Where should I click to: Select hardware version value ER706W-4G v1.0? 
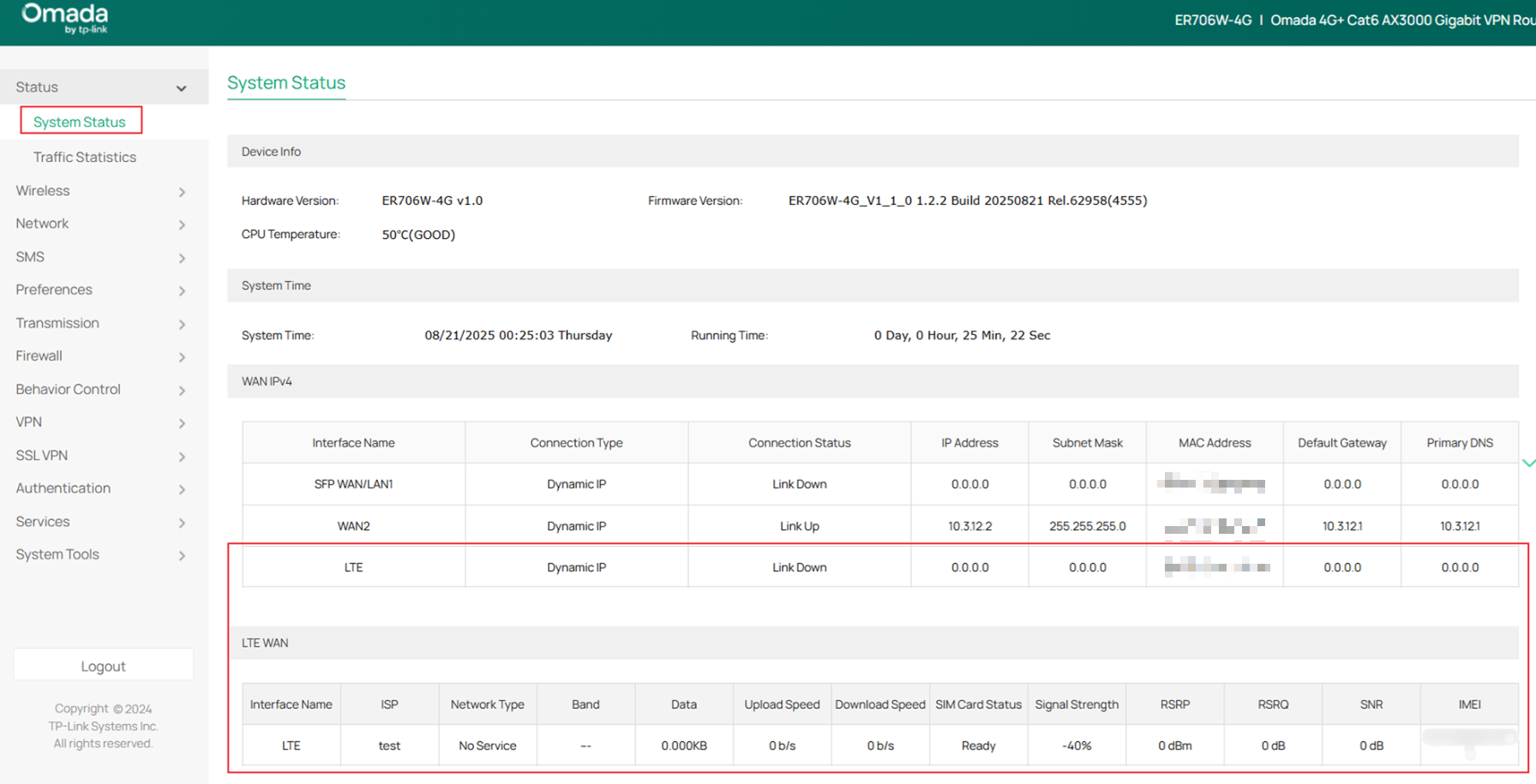(x=432, y=200)
